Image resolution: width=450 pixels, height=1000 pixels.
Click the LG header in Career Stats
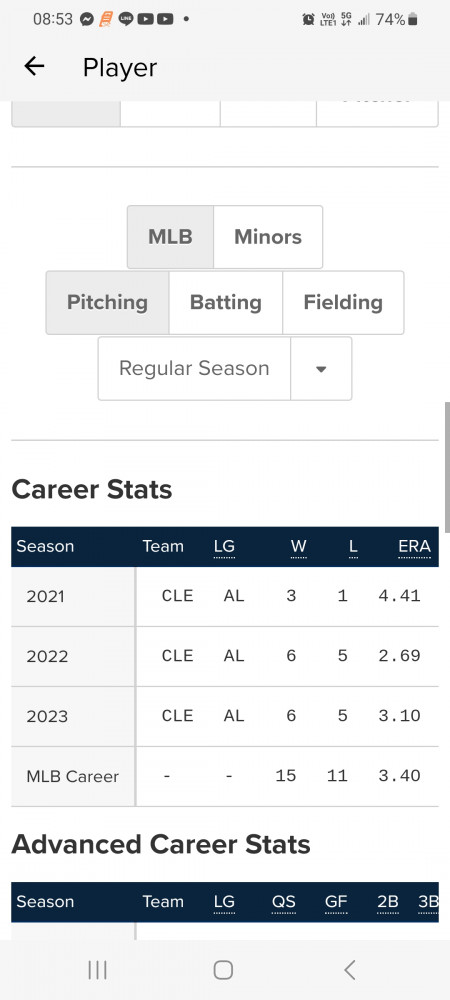(x=224, y=547)
